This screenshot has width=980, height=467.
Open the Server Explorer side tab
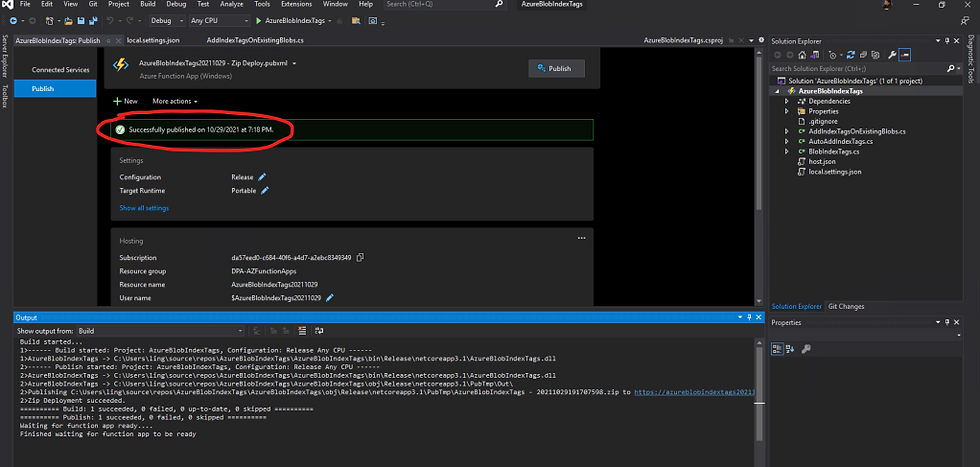tap(4, 56)
